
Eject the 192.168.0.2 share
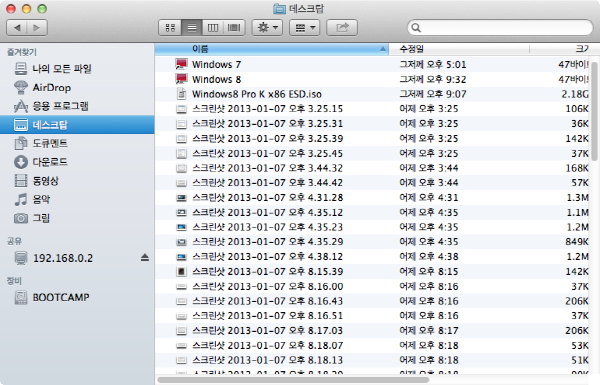point(145,258)
